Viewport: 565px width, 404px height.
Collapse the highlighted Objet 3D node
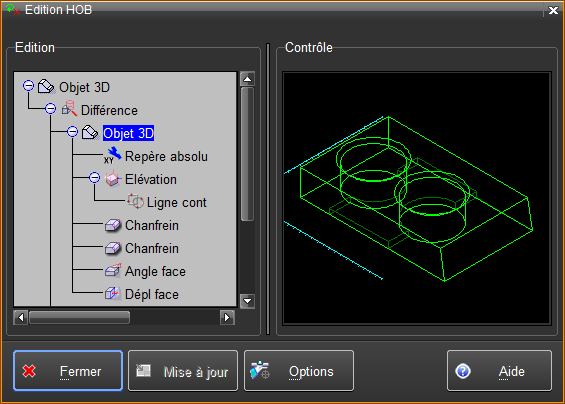pos(72,132)
